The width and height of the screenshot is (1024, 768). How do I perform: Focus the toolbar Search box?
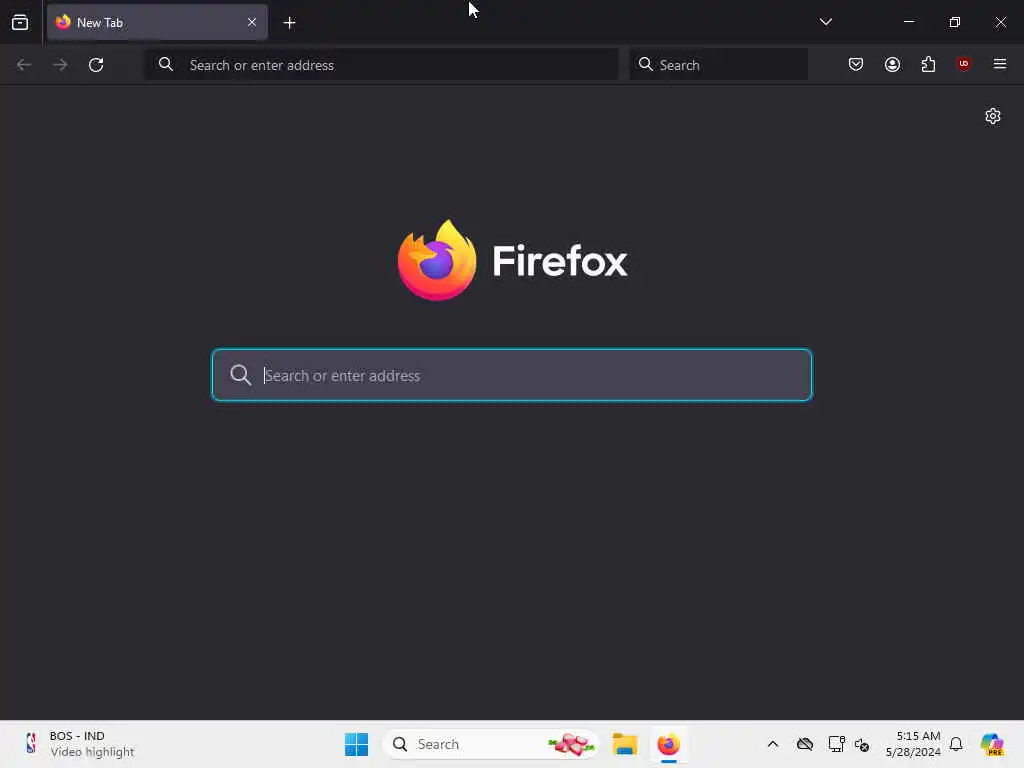(718, 65)
